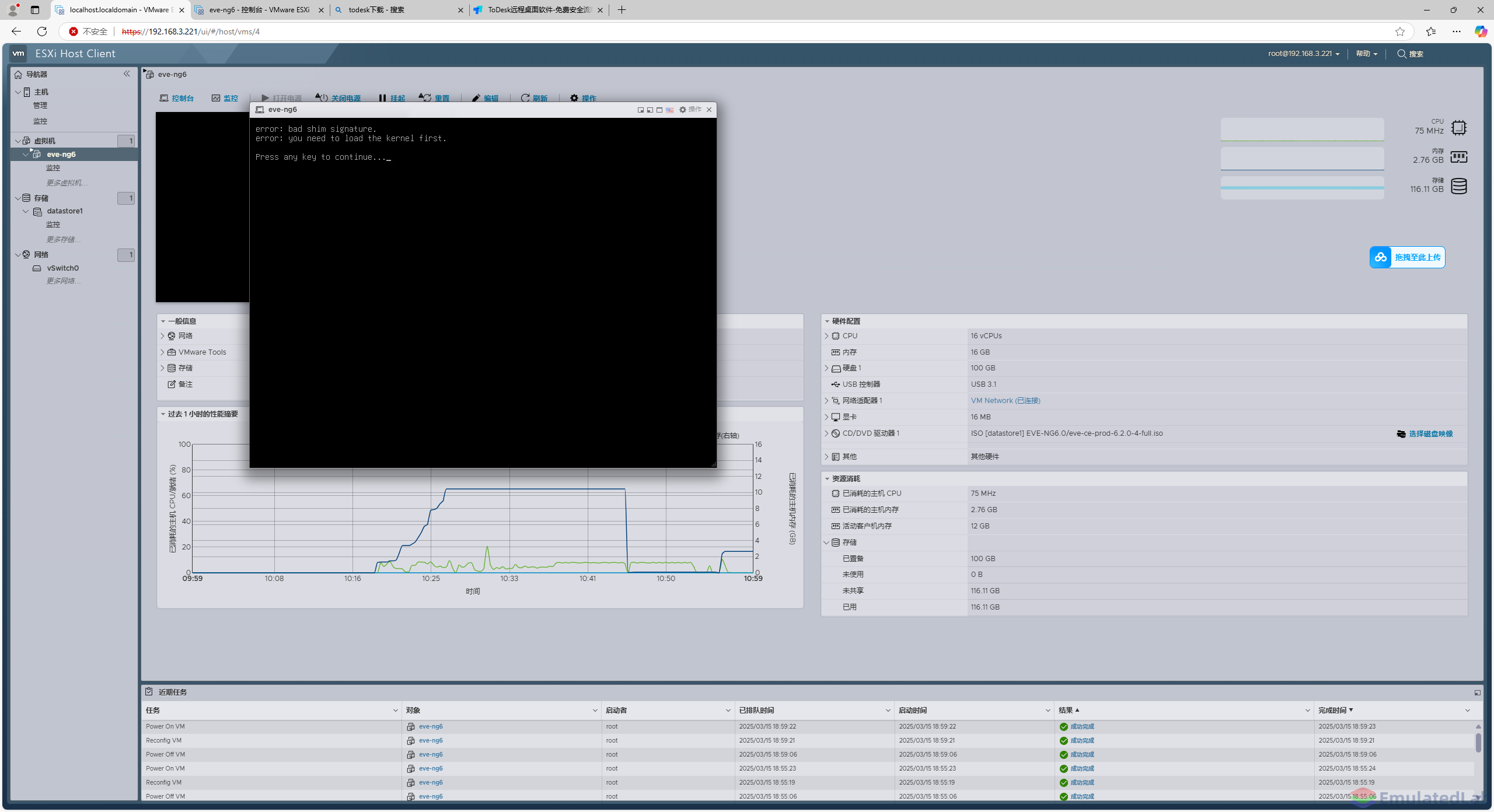Click the keyboard layout flag icon in console window
The width and height of the screenshot is (1494, 812).
pyautogui.click(x=669, y=110)
